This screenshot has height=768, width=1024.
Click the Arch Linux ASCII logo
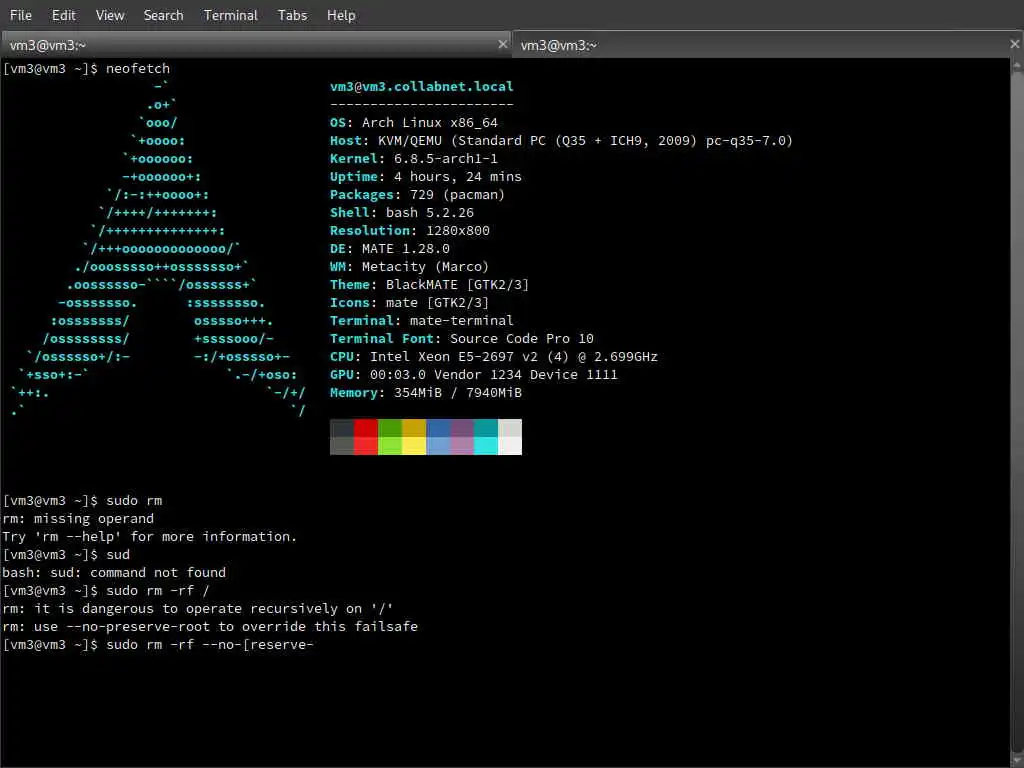coord(158,248)
